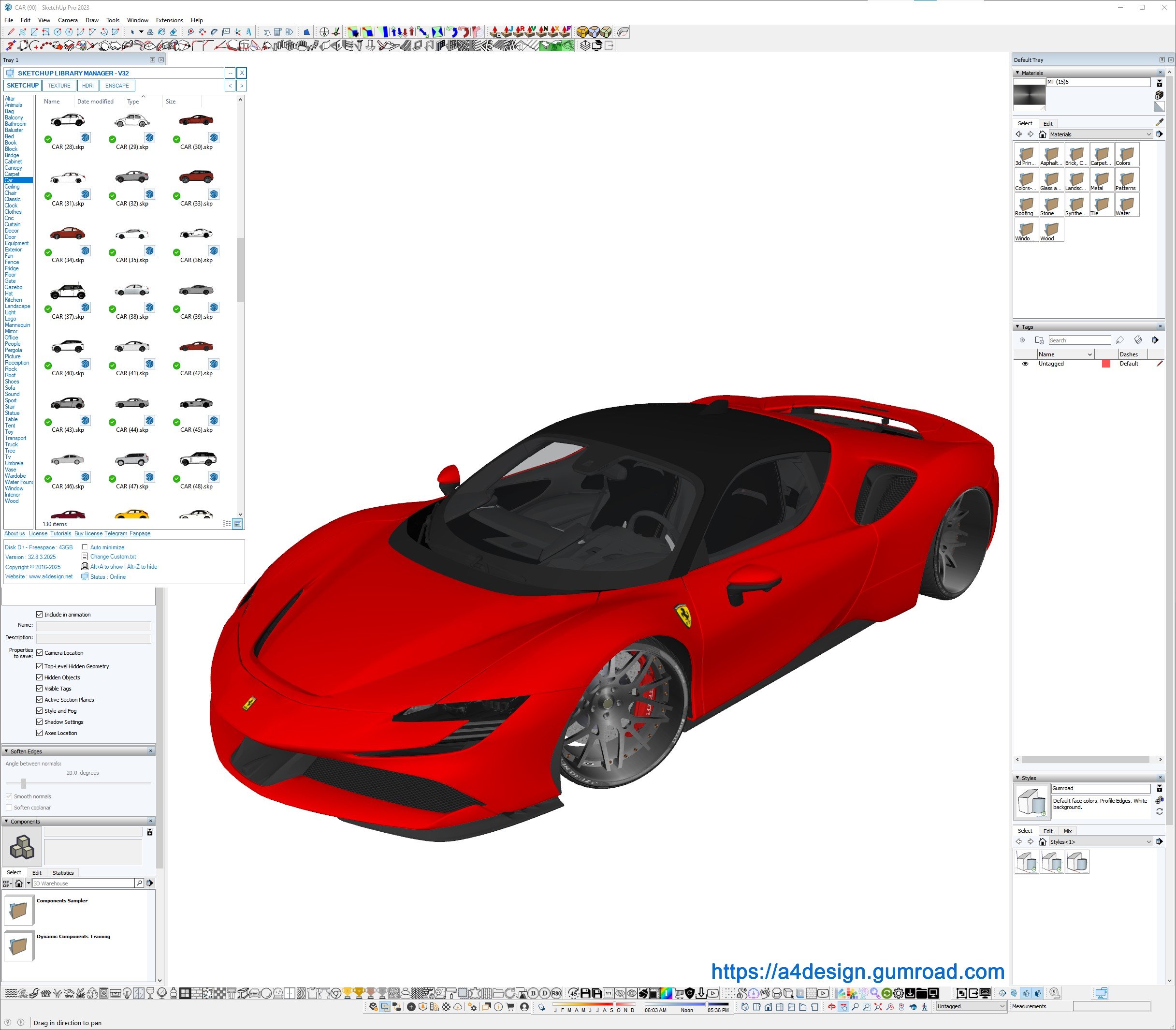Select the Eraser tool in top toolbar
This screenshot has height=1030, width=1176.
(x=173, y=32)
